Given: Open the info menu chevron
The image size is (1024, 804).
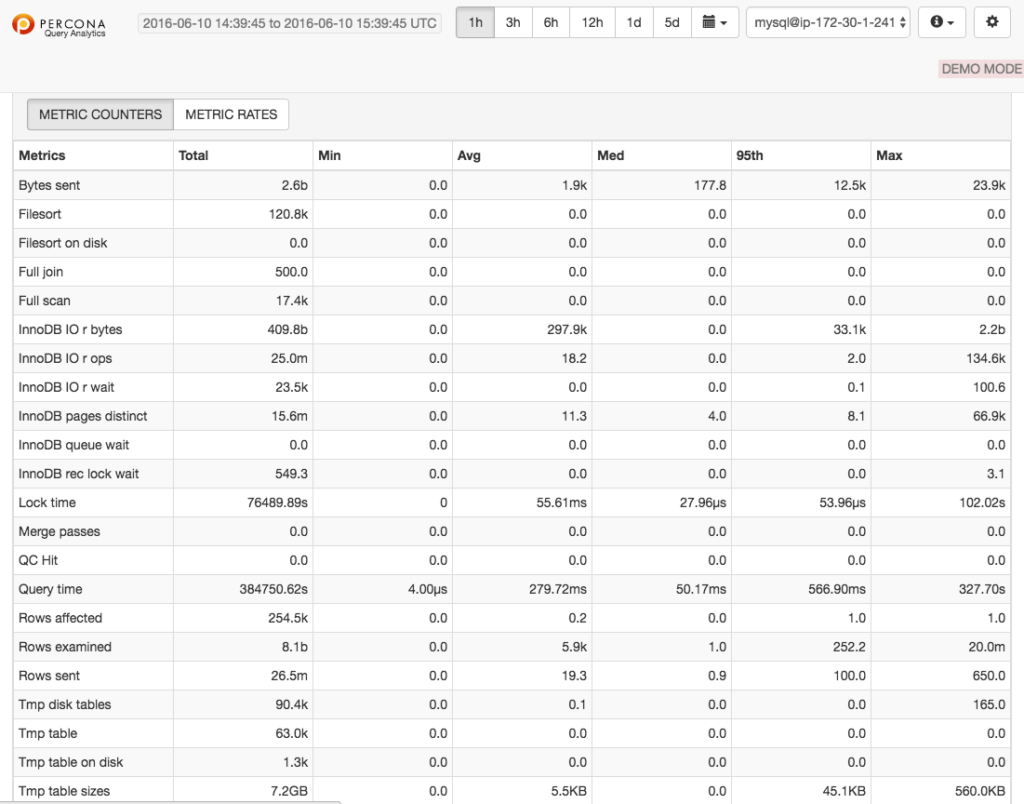Looking at the screenshot, I should (948, 22).
